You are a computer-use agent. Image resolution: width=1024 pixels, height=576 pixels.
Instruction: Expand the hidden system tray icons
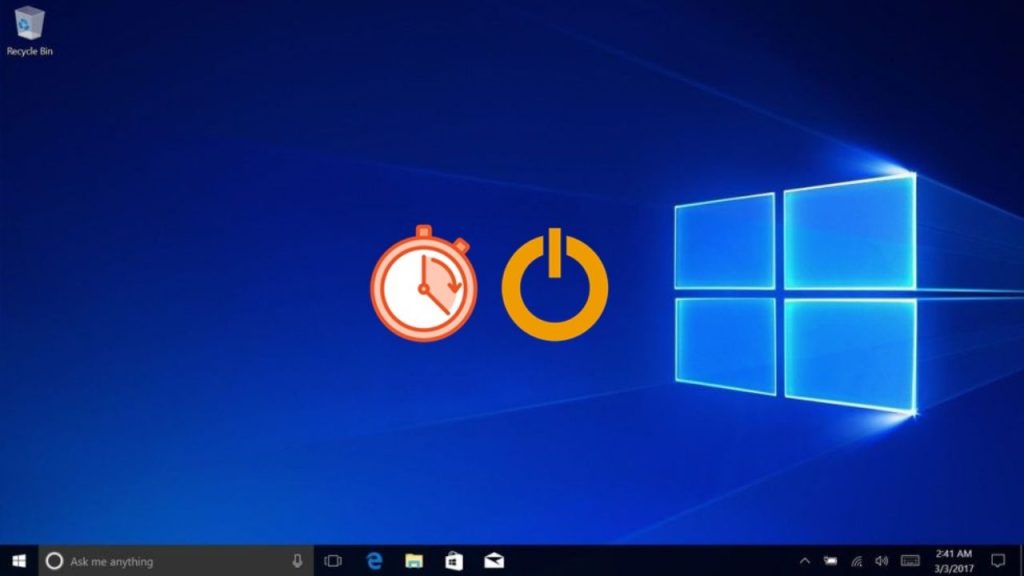click(805, 561)
